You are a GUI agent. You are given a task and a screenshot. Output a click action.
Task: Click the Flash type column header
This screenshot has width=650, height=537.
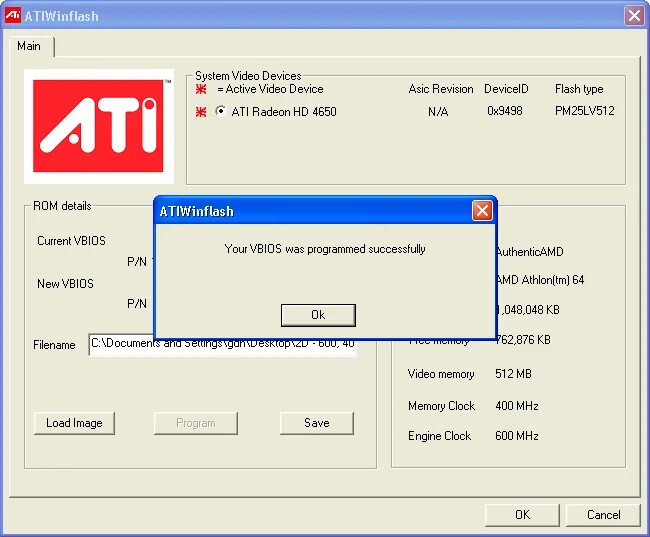click(x=579, y=89)
